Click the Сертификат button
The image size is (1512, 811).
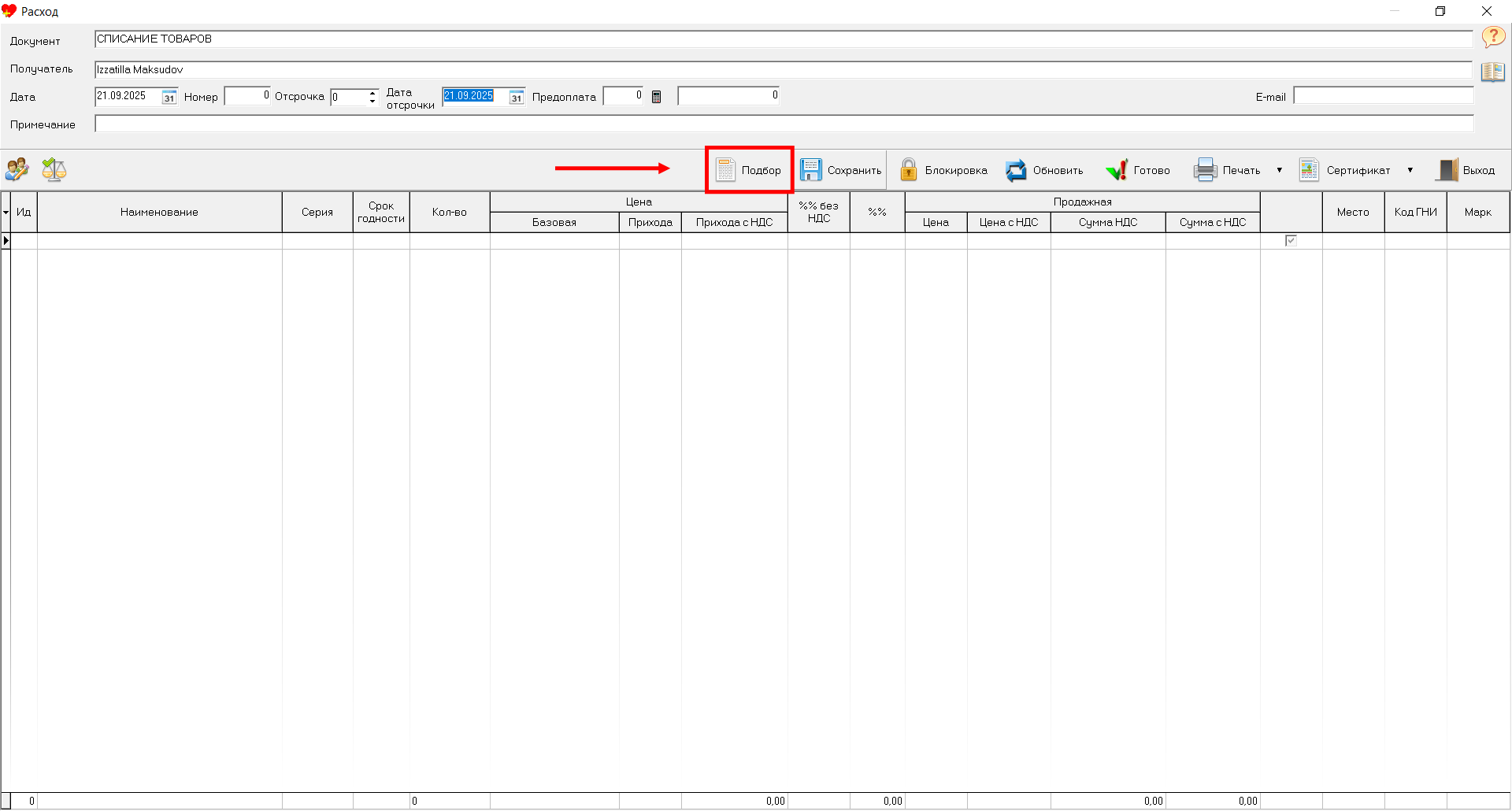click(1345, 170)
